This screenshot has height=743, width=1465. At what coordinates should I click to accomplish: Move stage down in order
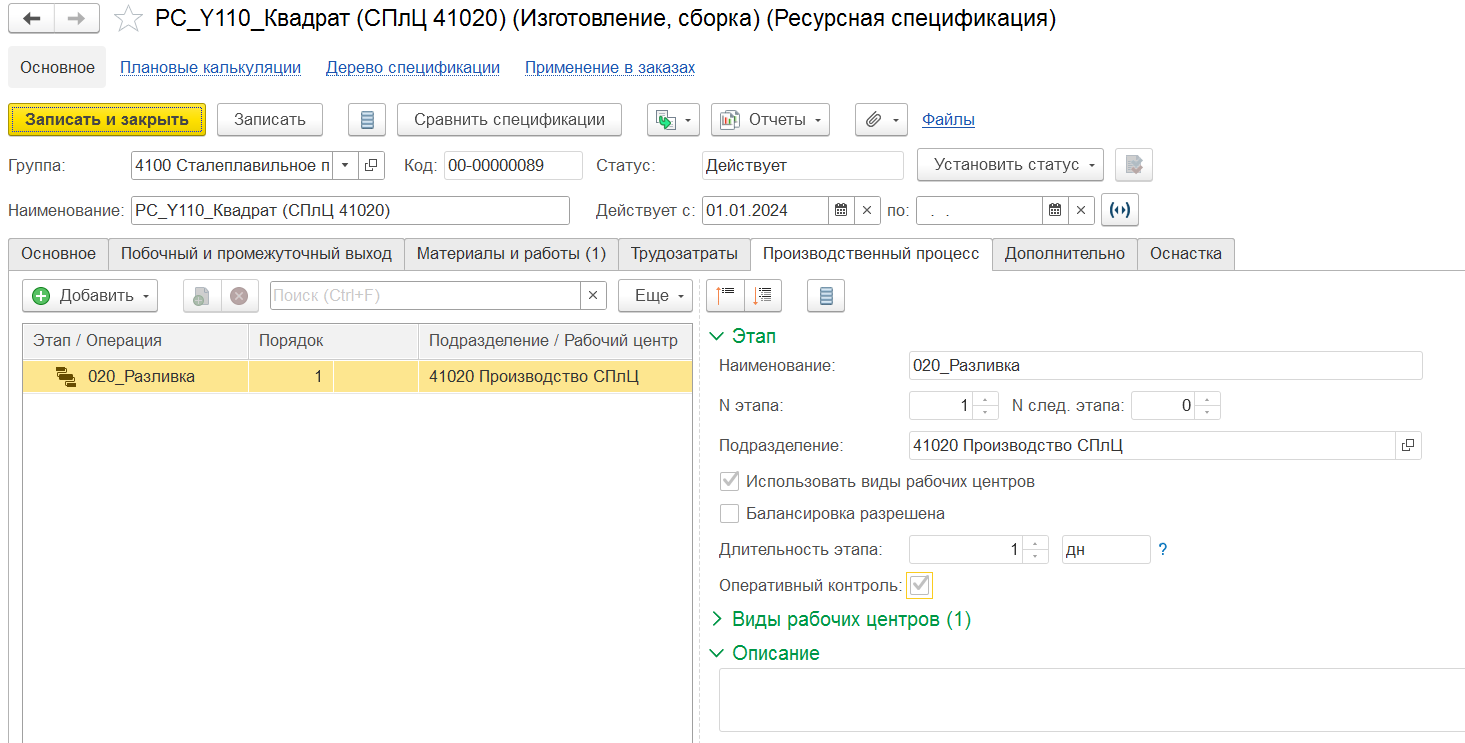tap(763, 296)
